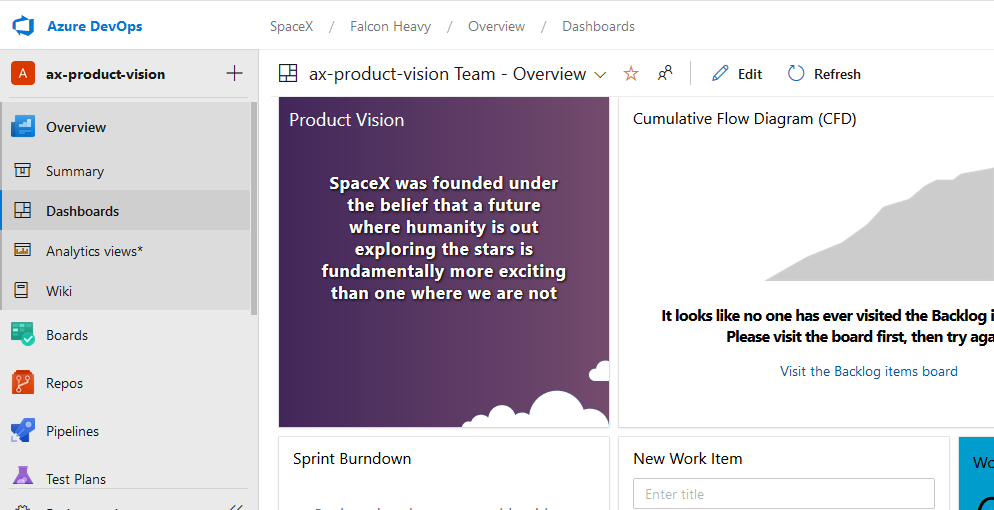
Task: Click the left sidebar scrollbar
Action: click(254, 208)
